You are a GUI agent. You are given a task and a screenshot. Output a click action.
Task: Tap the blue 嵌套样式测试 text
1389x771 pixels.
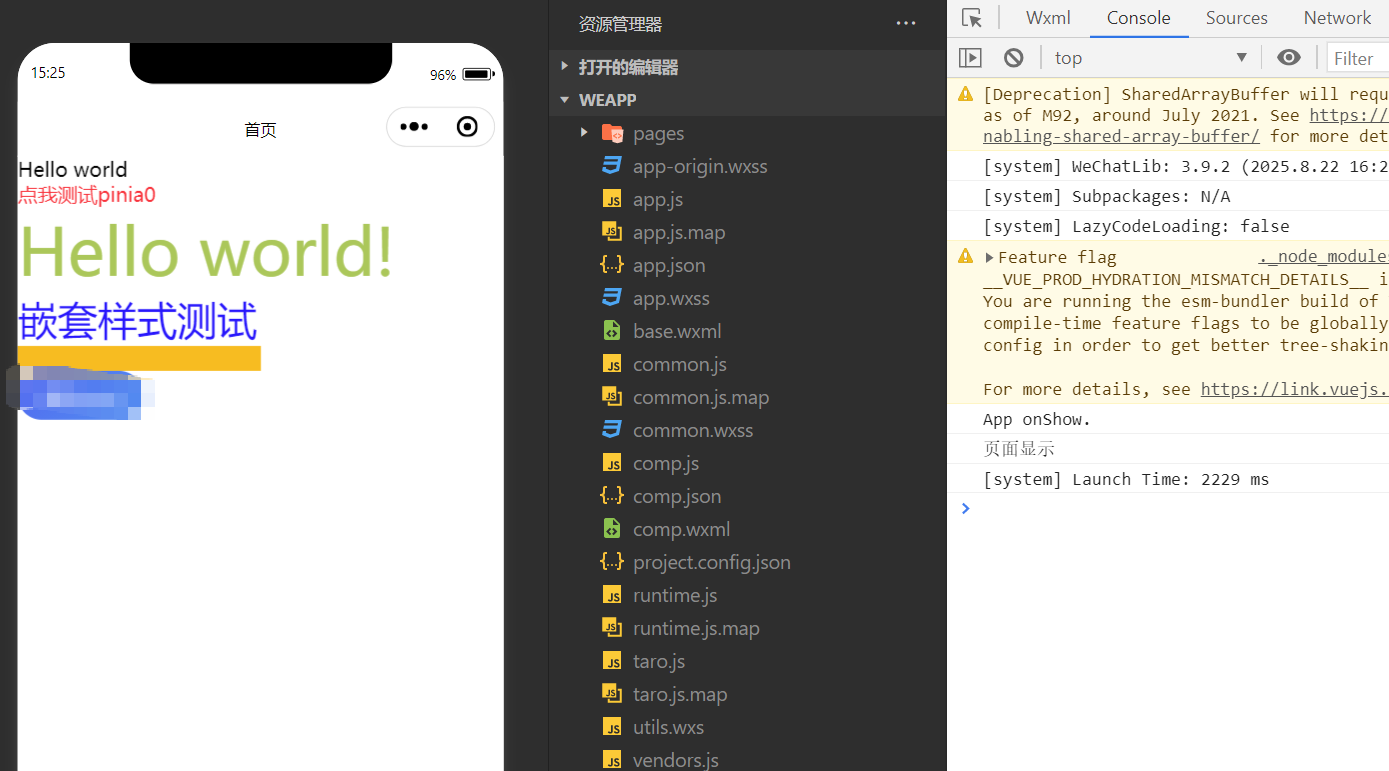tap(137, 321)
